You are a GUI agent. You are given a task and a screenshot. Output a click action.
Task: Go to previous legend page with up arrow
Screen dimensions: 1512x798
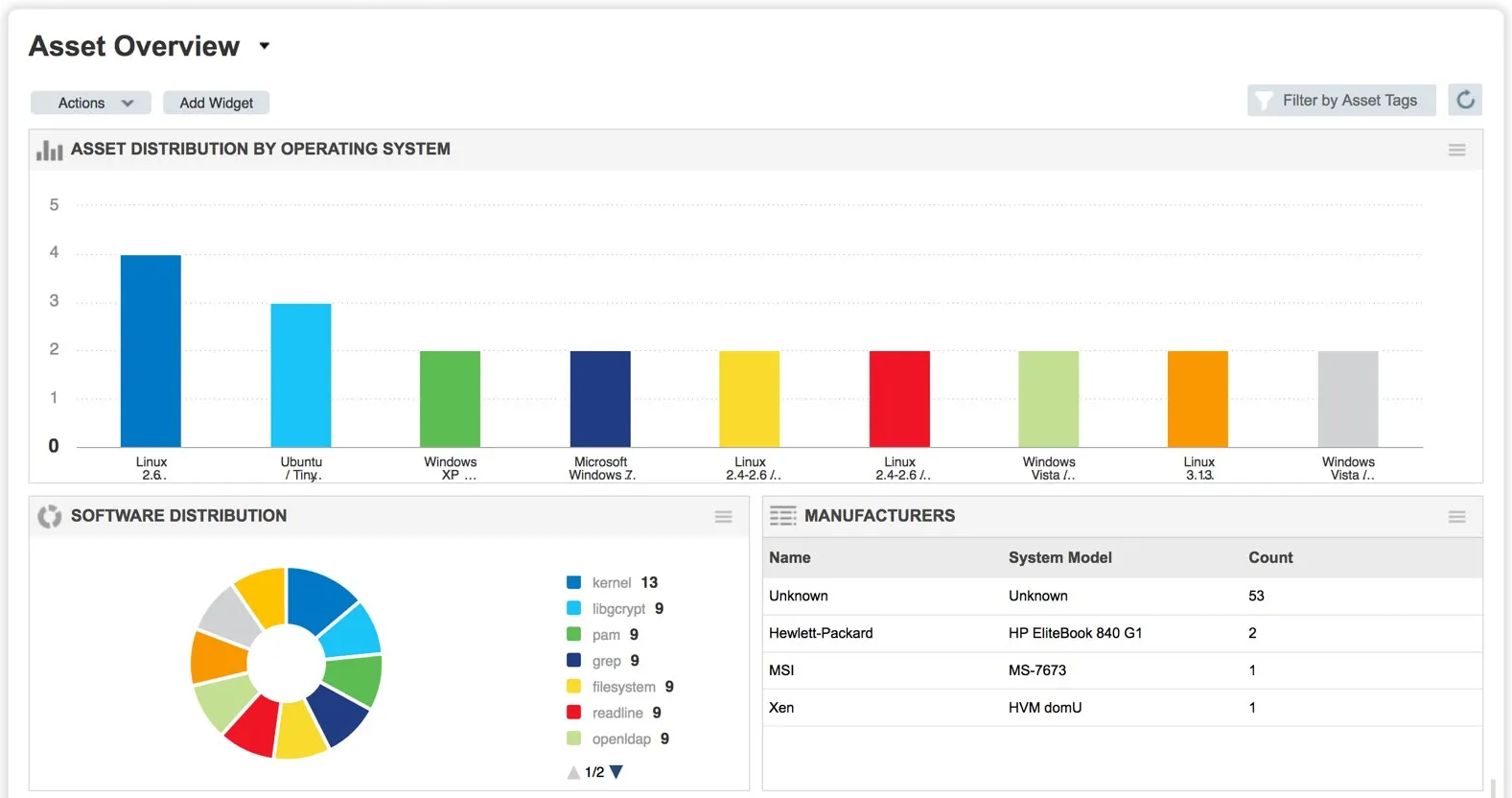[573, 772]
